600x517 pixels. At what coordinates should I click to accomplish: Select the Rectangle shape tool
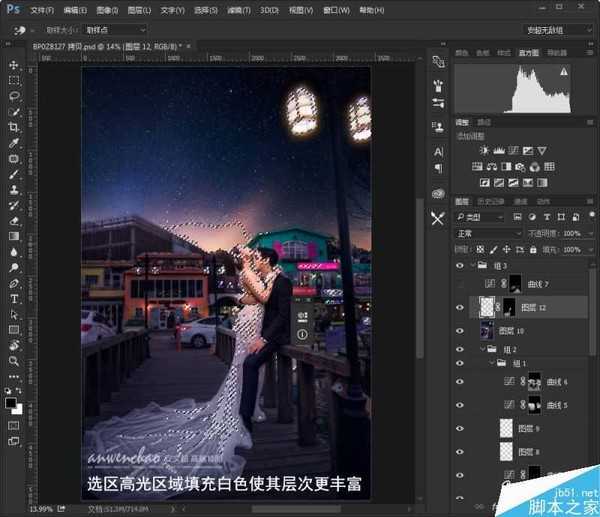click(x=14, y=330)
